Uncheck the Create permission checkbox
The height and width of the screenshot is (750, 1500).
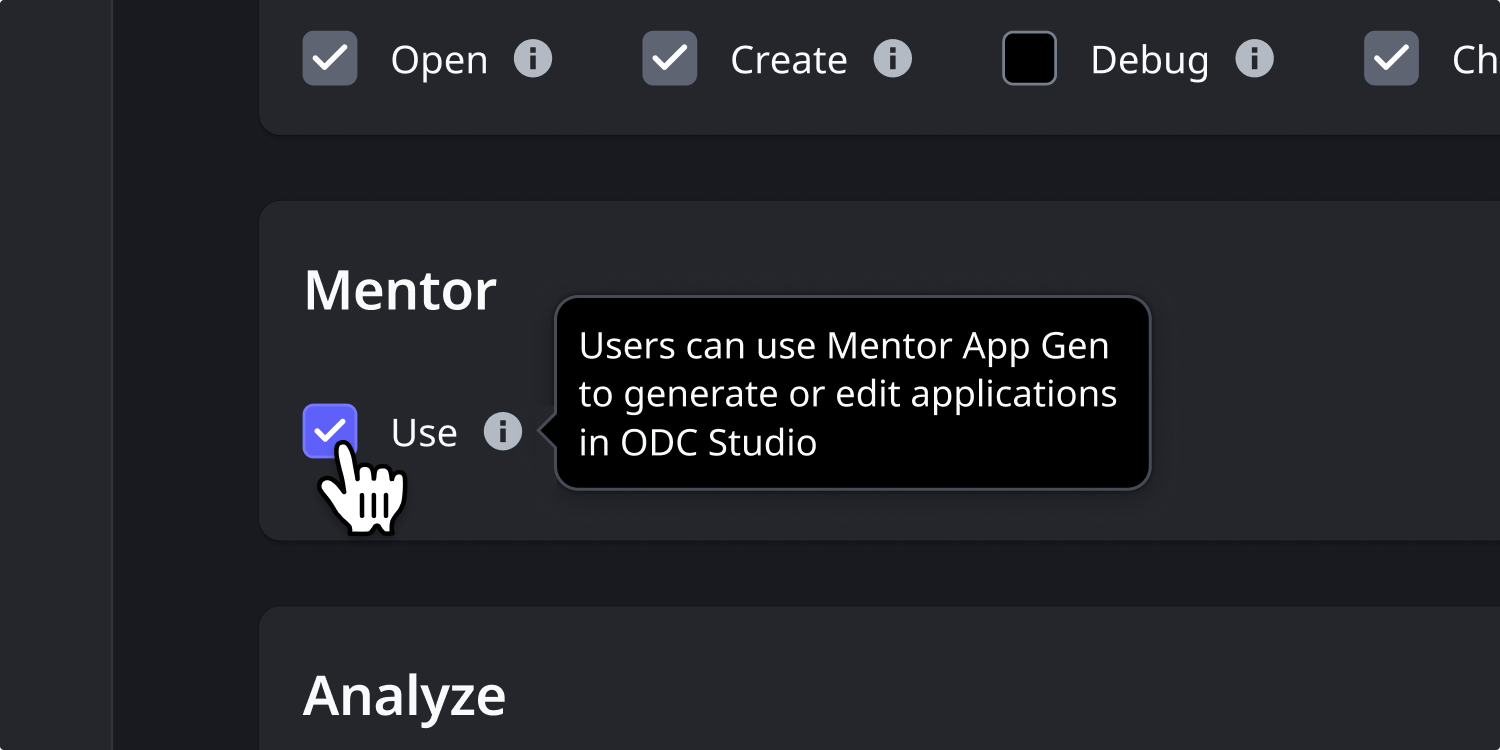point(670,58)
